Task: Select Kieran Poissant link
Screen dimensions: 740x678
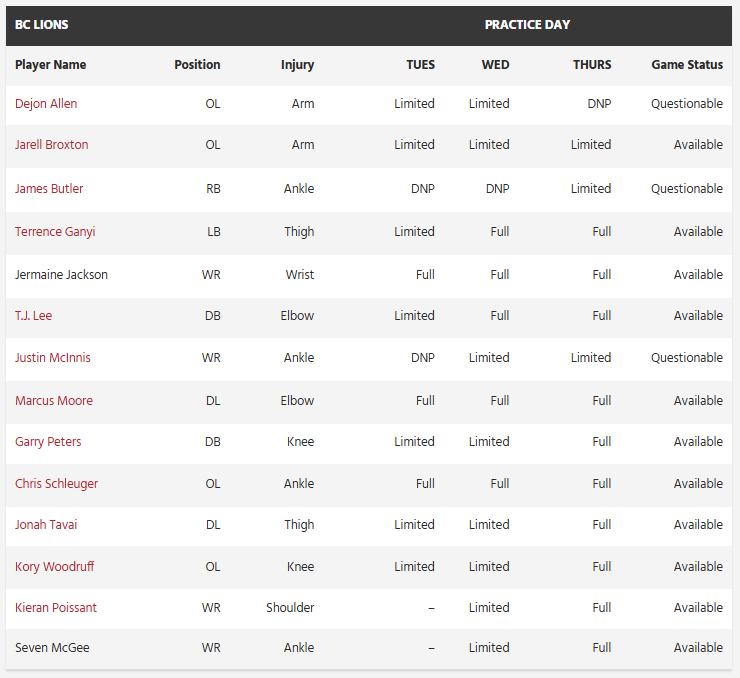Action: pyautogui.click(x=56, y=608)
